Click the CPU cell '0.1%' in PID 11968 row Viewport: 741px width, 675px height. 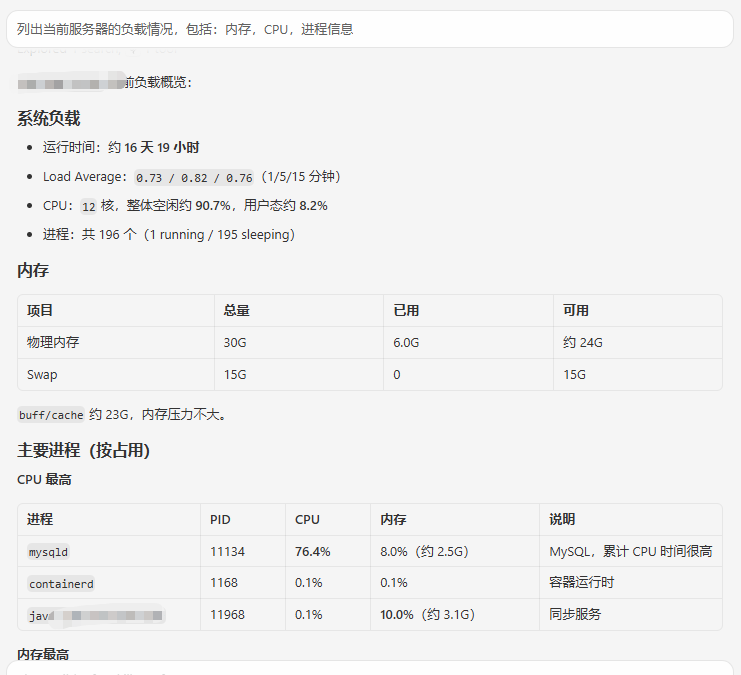click(309, 614)
